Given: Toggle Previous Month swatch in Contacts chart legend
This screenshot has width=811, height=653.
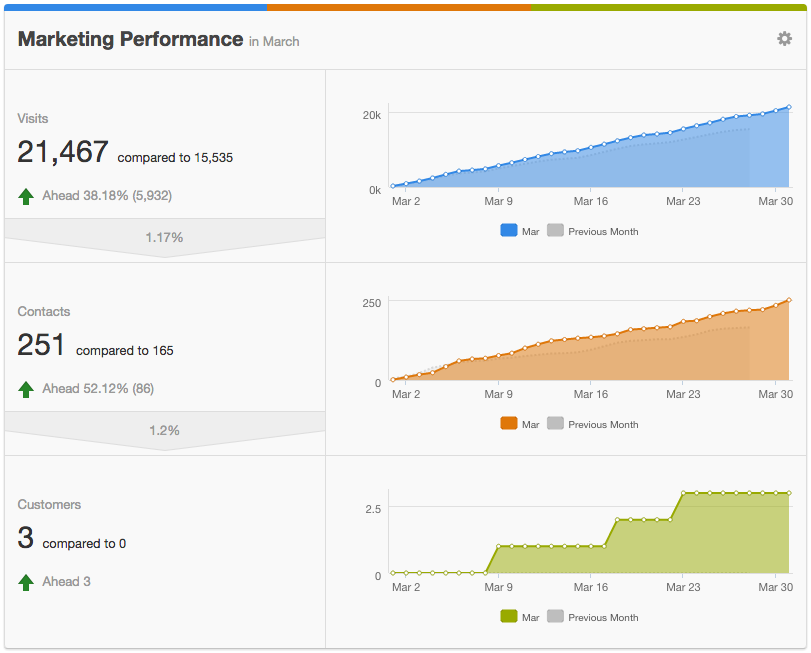Looking at the screenshot, I should (555, 423).
